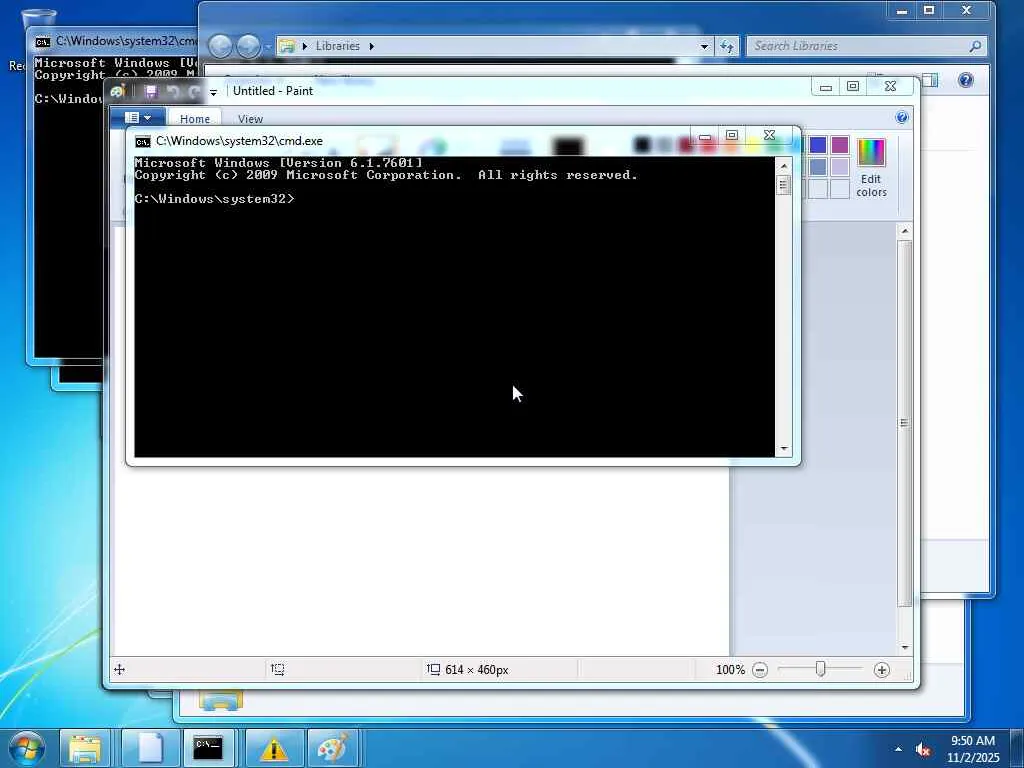Click the Paint vertical scrollbar up arrow
Viewport: 1024px width, 768px height.
904,231
